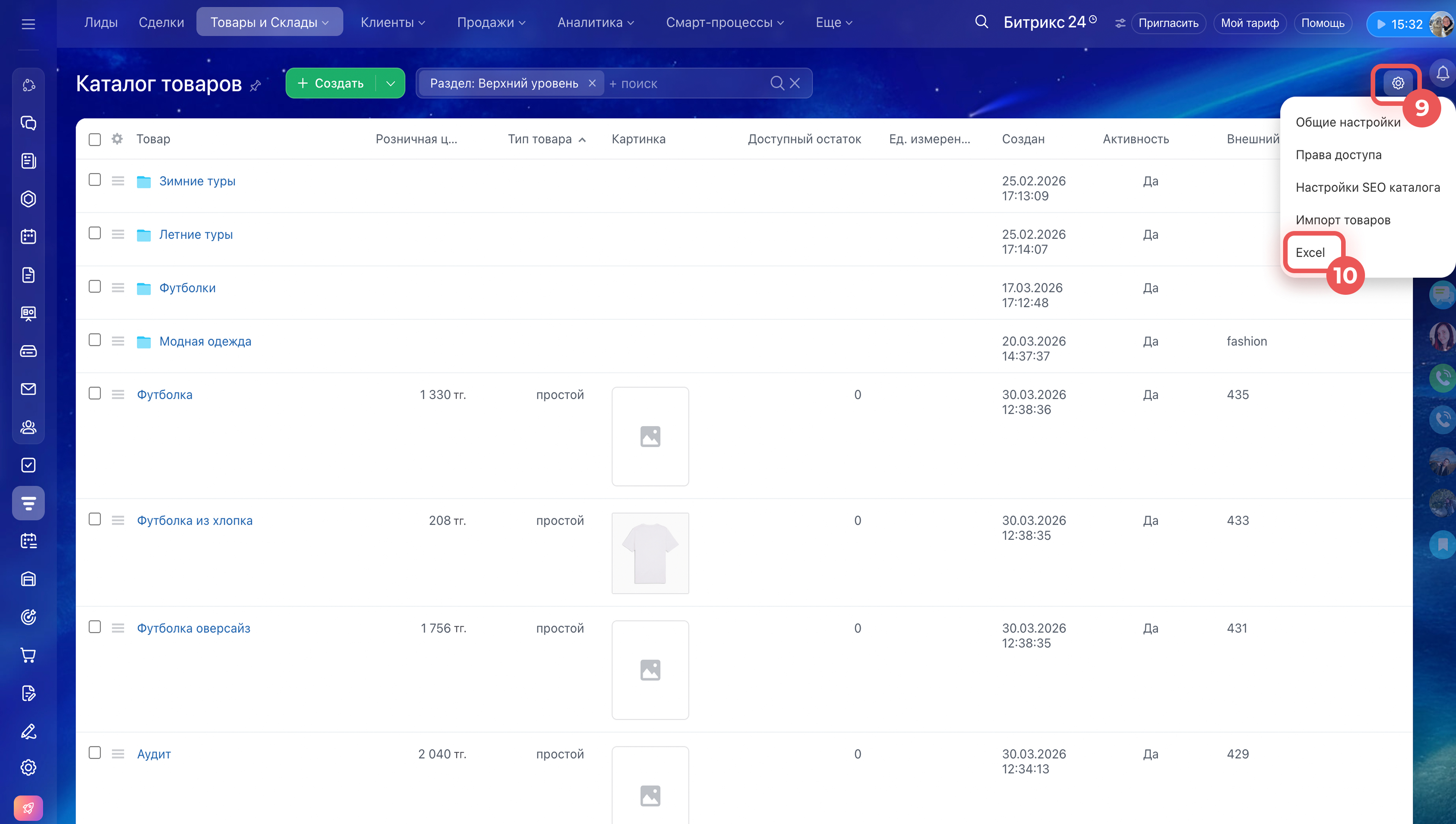
Task: Open table column settings gear in the header row
Action: point(117,138)
